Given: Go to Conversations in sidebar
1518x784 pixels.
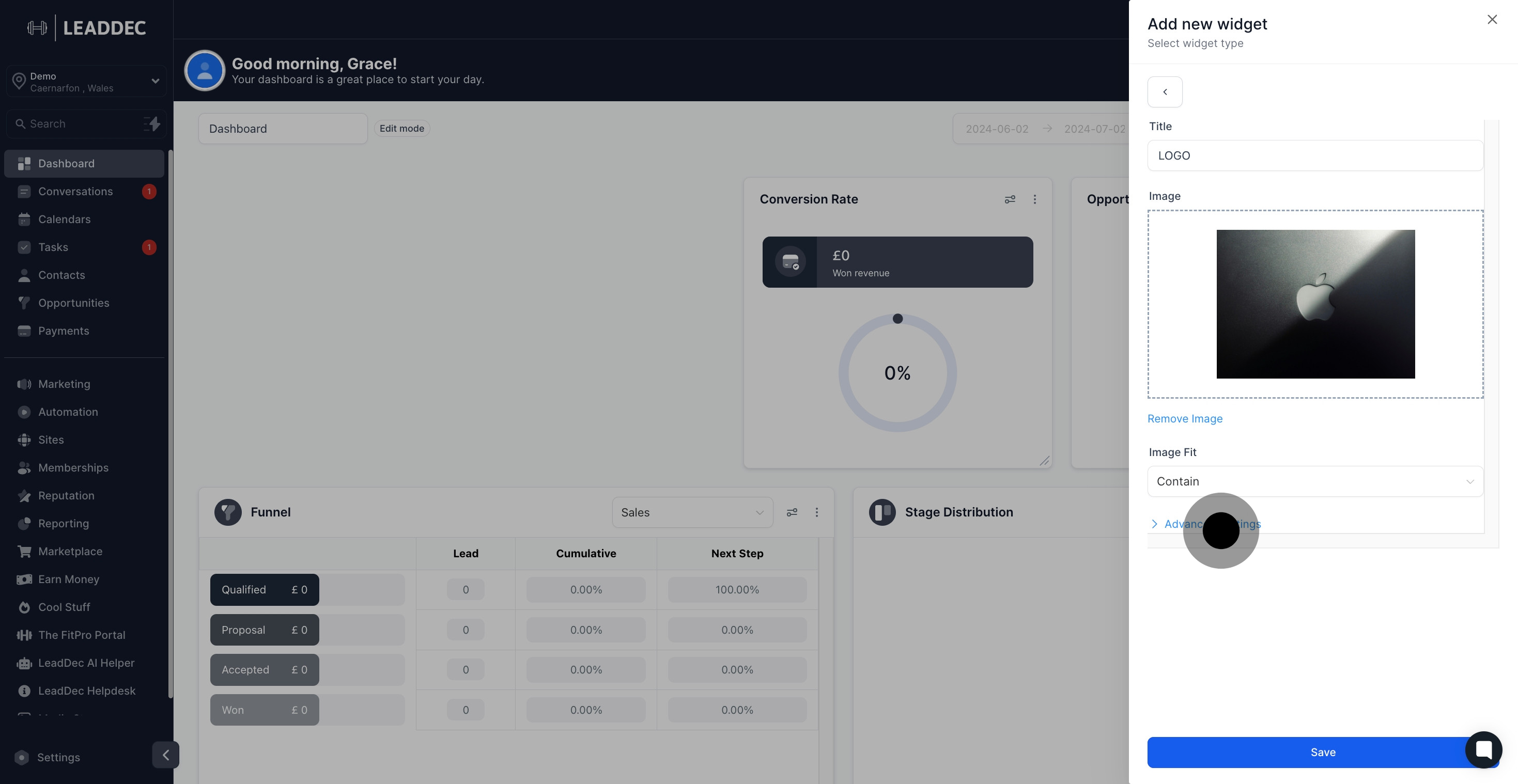Looking at the screenshot, I should click(75, 192).
